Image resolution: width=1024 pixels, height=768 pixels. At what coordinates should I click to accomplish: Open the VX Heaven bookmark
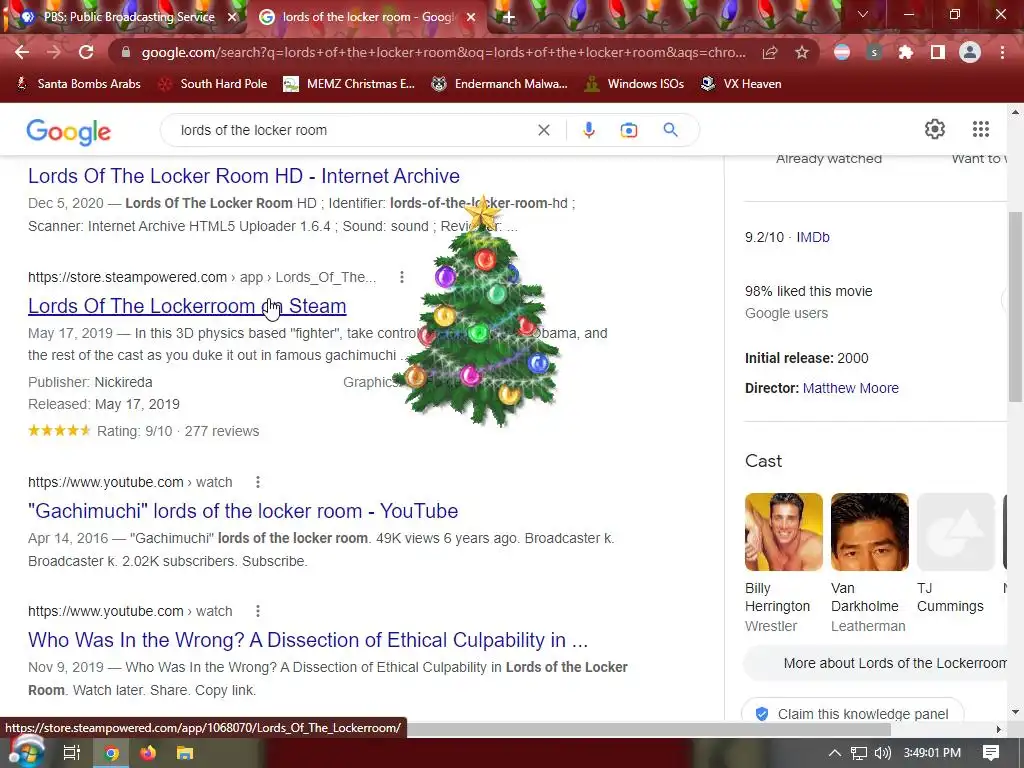click(741, 84)
